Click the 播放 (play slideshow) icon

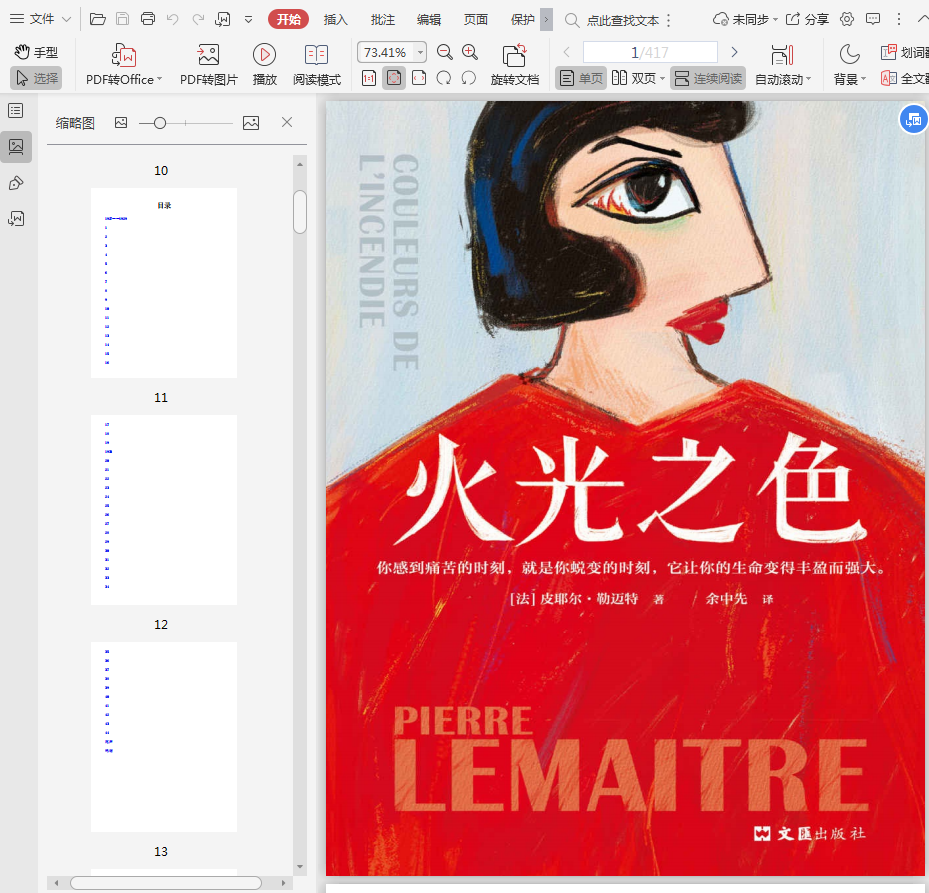tap(264, 56)
